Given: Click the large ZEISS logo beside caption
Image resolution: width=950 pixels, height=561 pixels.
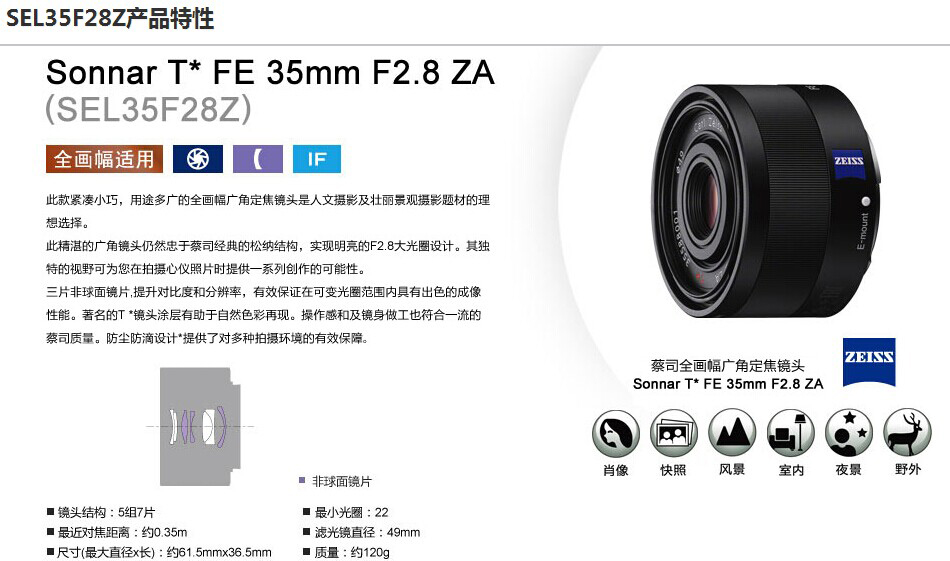Looking at the screenshot, I should [x=869, y=362].
